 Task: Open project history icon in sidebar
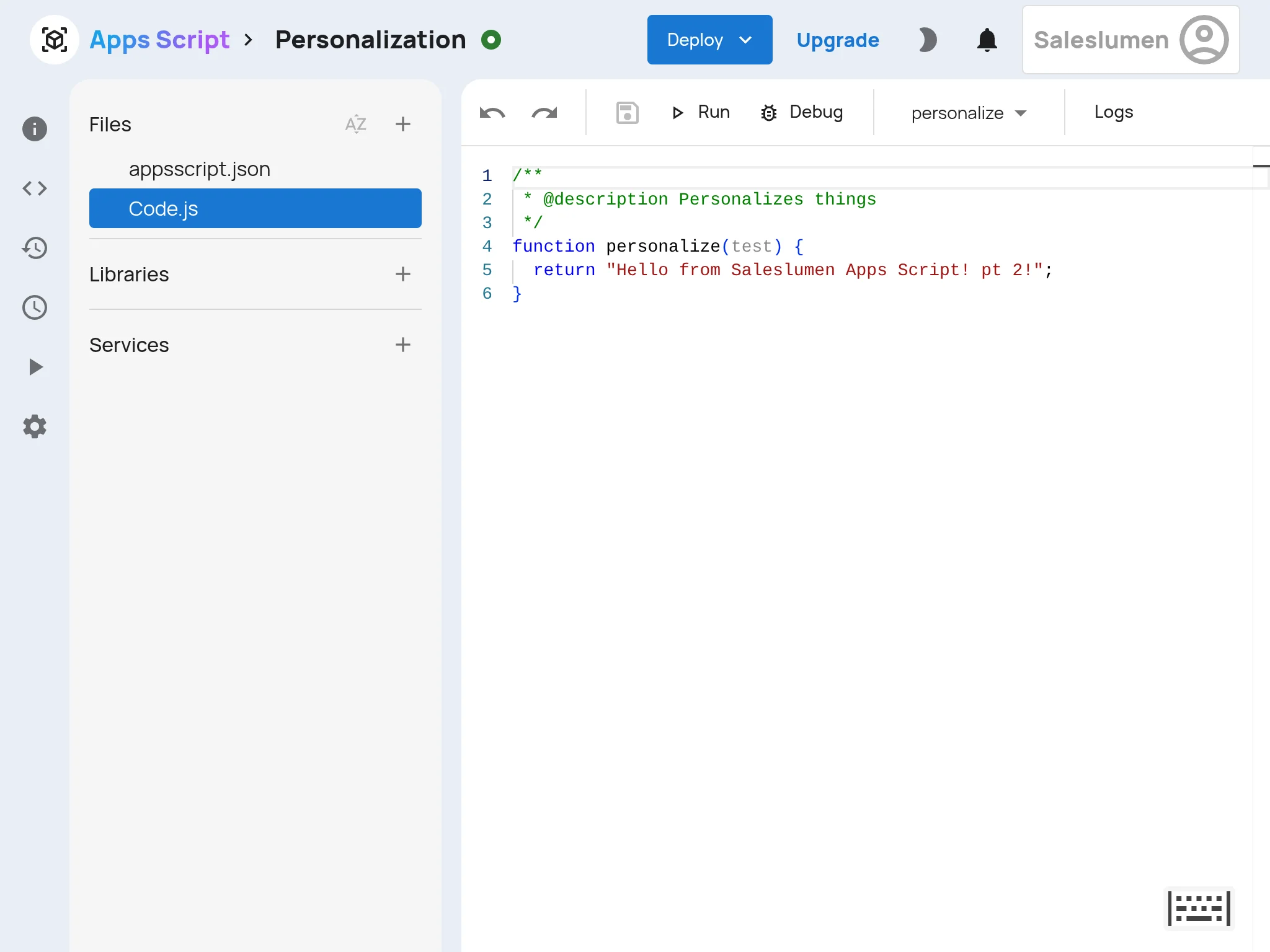pos(35,248)
